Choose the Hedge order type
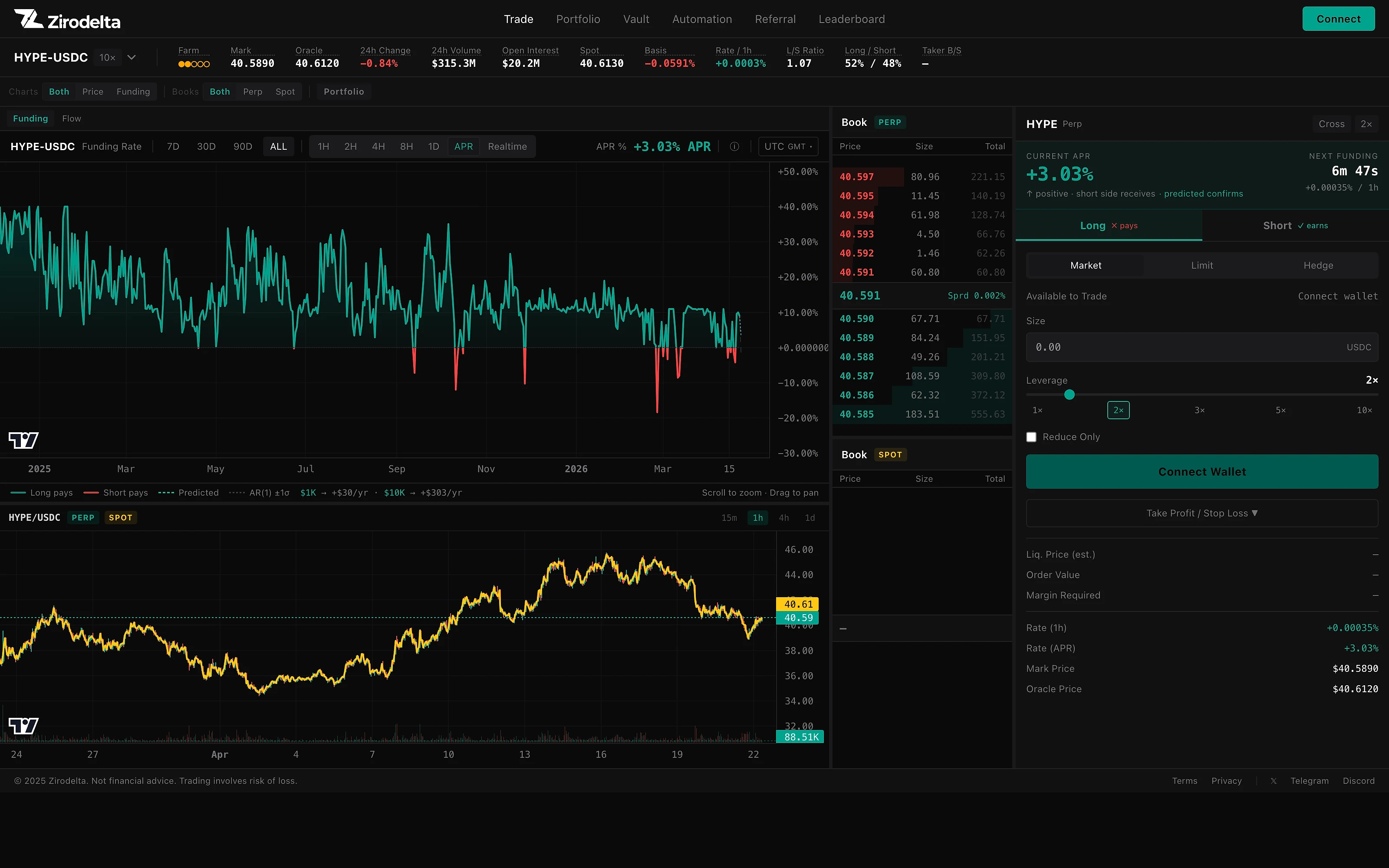The image size is (1389, 868). pyautogui.click(x=1318, y=265)
